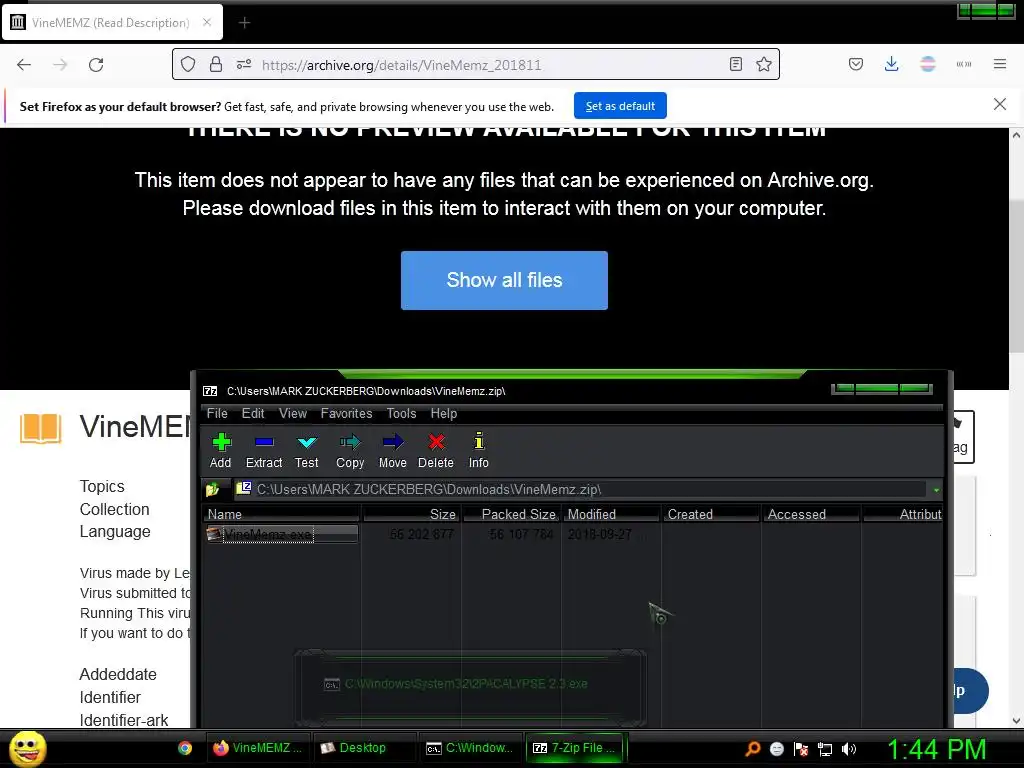The image size is (1024, 768).
Task: Click the 1:44 PM taskbar clock
Action: tap(937, 749)
